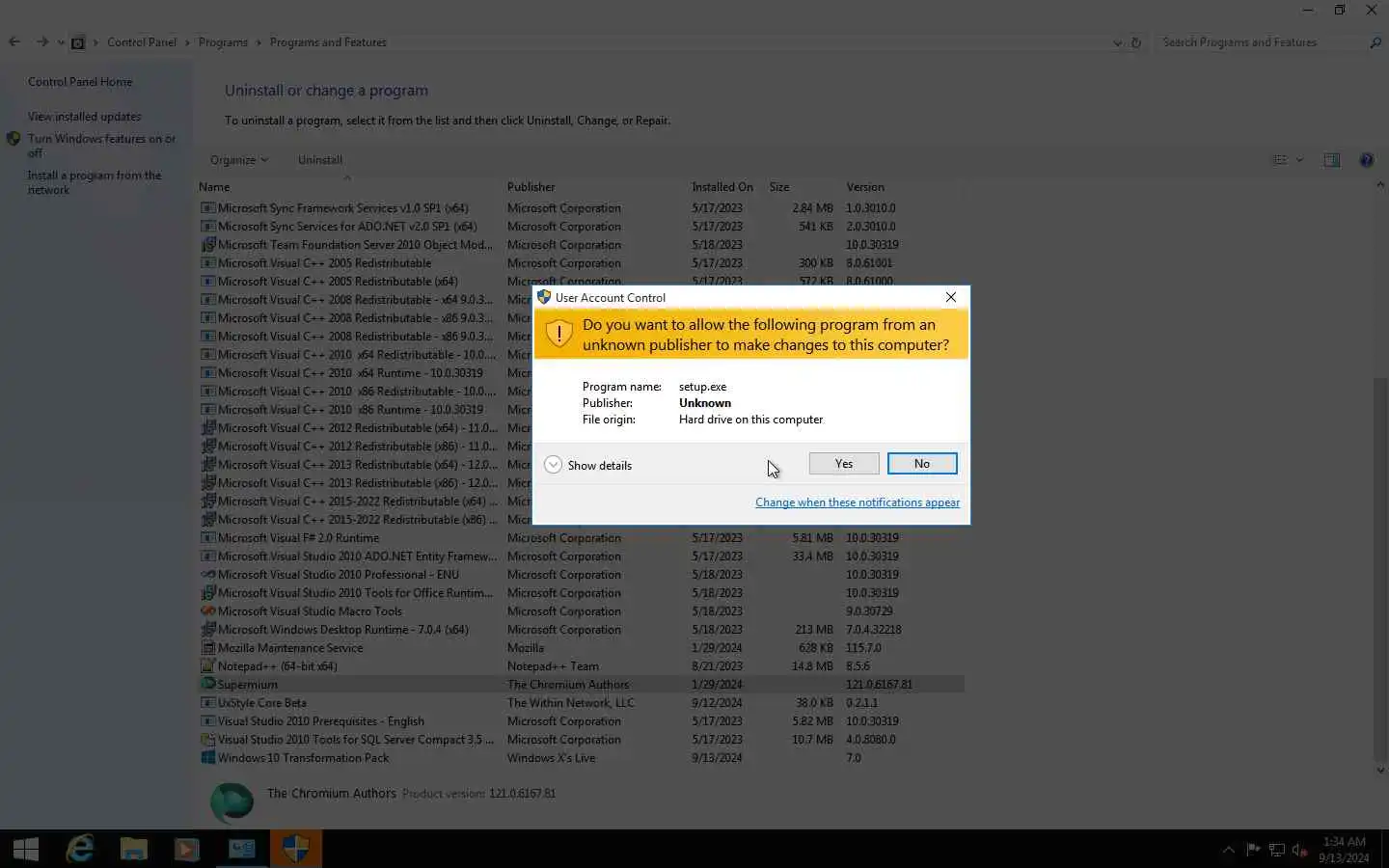Go forward with the Forward arrow
Screen dimensions: 1389x868
(x=41, y=42)
